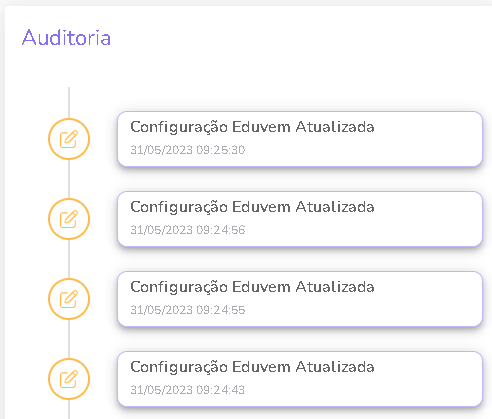Click the edit icon for the 09:24:55 entry
This screenshot has width=492, height=419.
pyautogui.click(x=69, y=299)
